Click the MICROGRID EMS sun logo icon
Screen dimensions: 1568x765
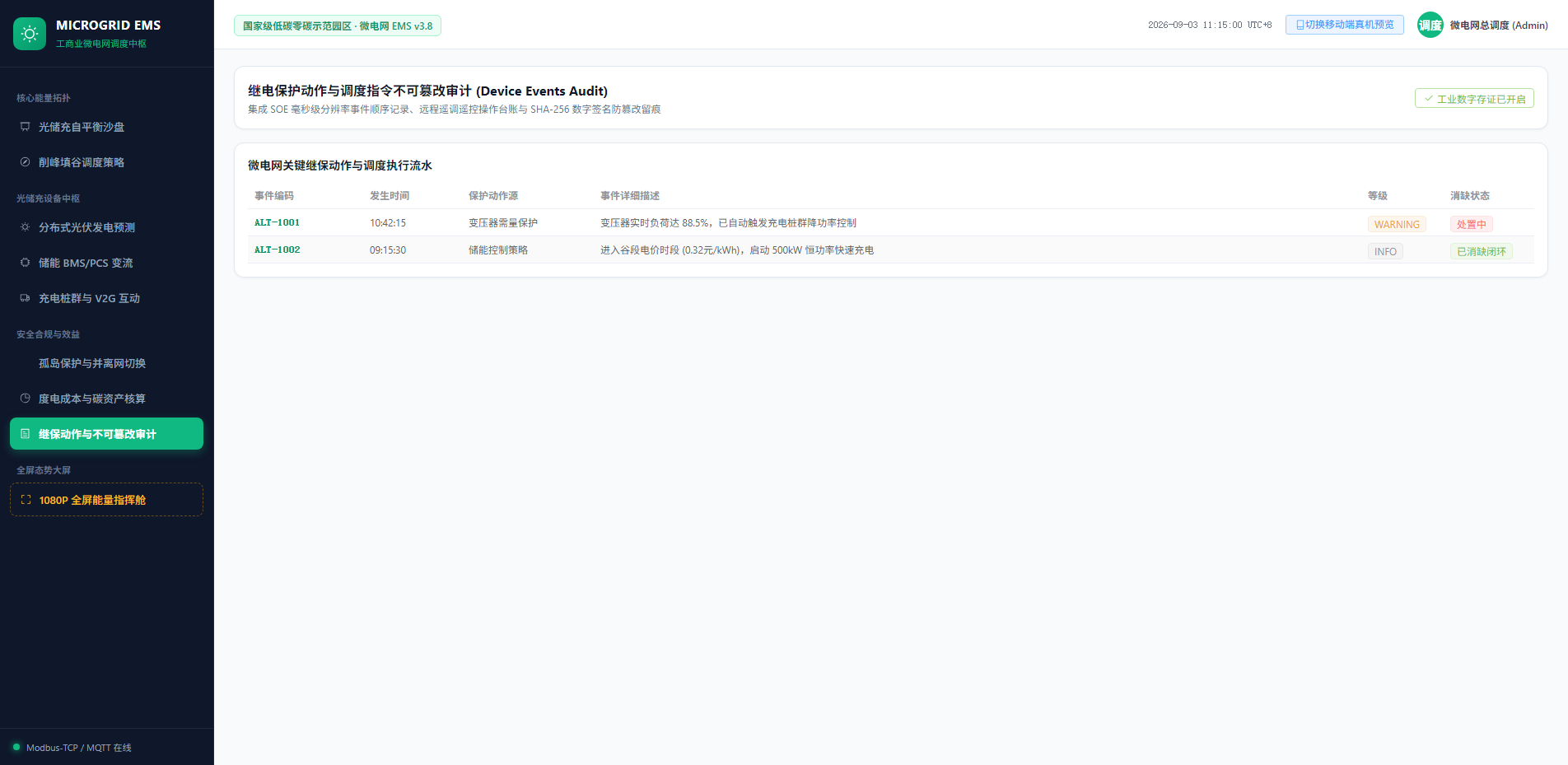point(30,34)
